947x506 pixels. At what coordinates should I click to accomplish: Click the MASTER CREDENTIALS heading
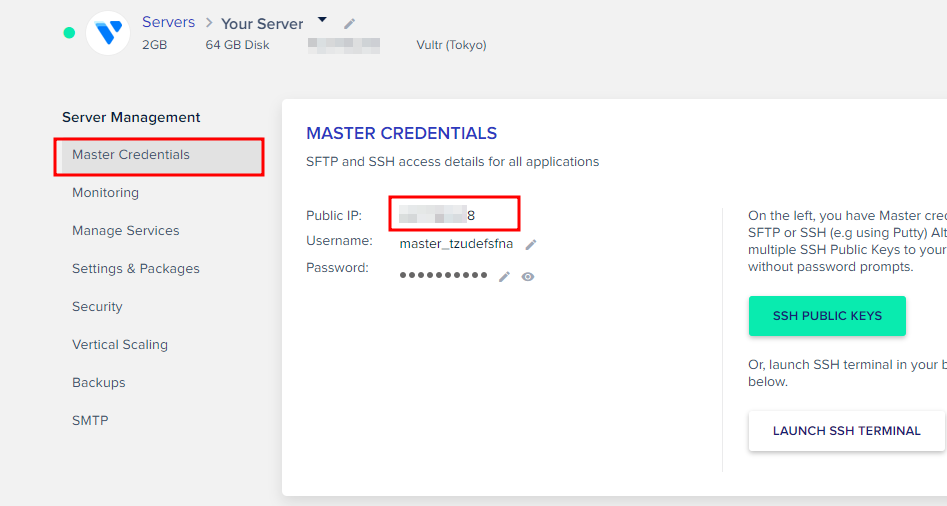402,133
